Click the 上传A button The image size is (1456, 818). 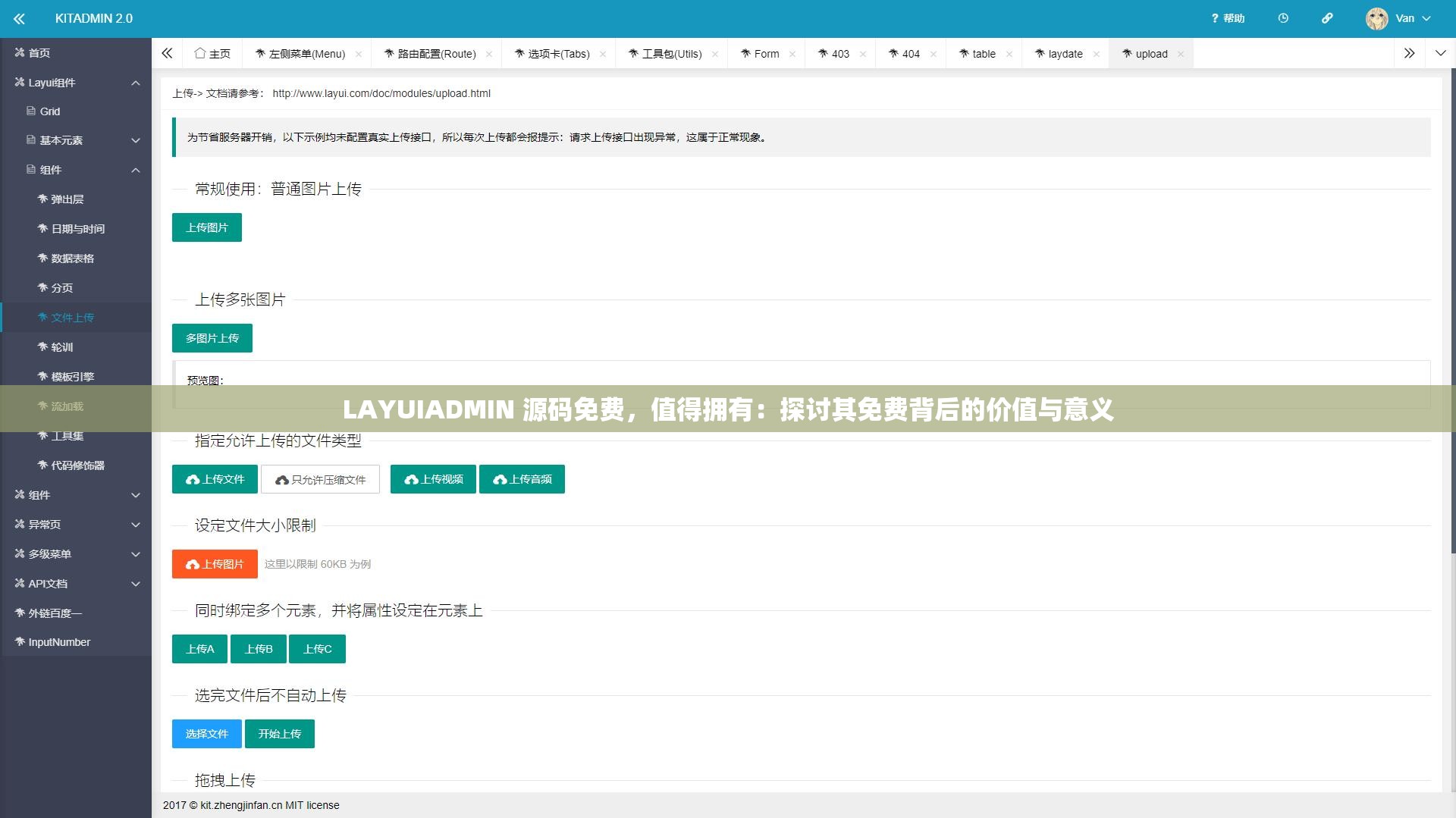pos(199,649)
